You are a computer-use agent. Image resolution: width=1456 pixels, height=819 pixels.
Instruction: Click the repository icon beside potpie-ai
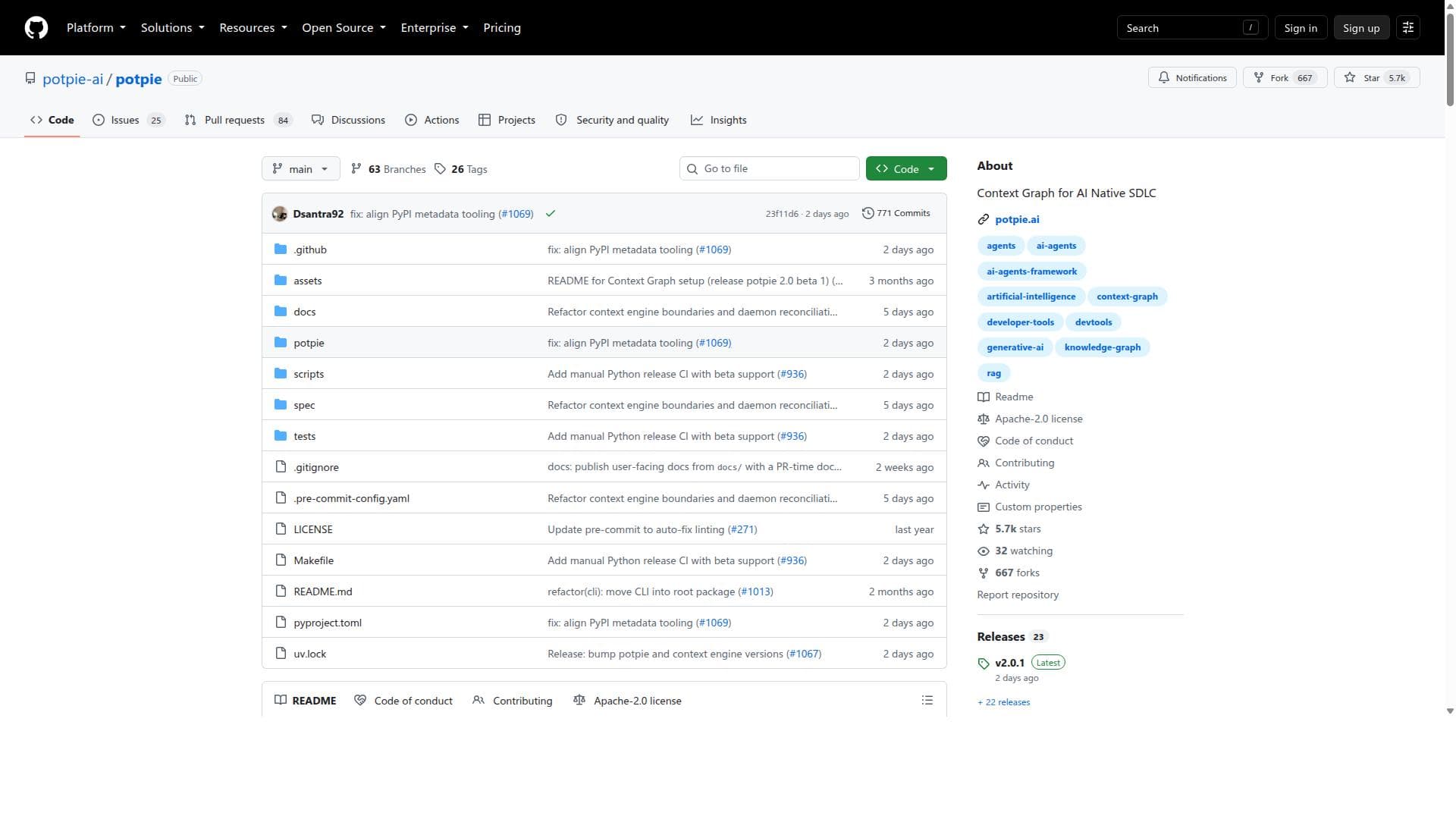tap(30, 79)
